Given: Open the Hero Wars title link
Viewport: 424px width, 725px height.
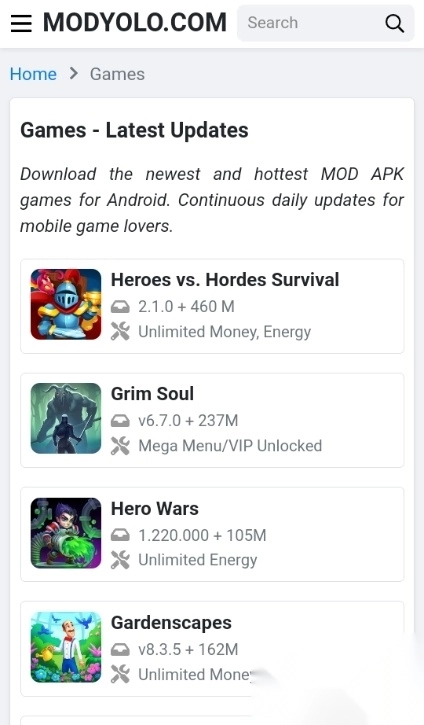Looking at the screenshot, I should (x=154, y=509).
